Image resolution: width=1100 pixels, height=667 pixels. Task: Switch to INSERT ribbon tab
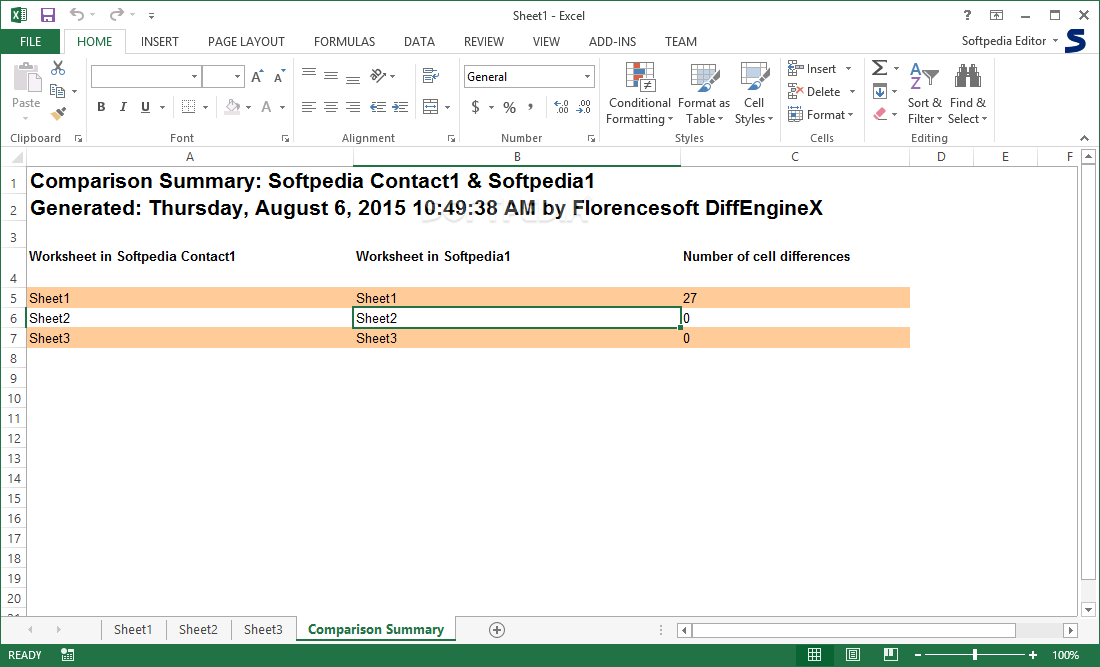(159, 41)
